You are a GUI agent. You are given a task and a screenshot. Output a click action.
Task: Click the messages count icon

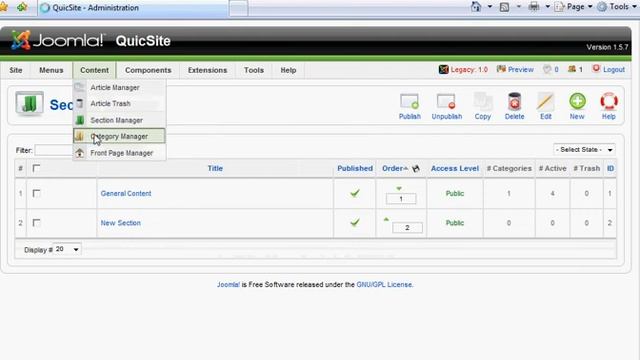(547, 69)
